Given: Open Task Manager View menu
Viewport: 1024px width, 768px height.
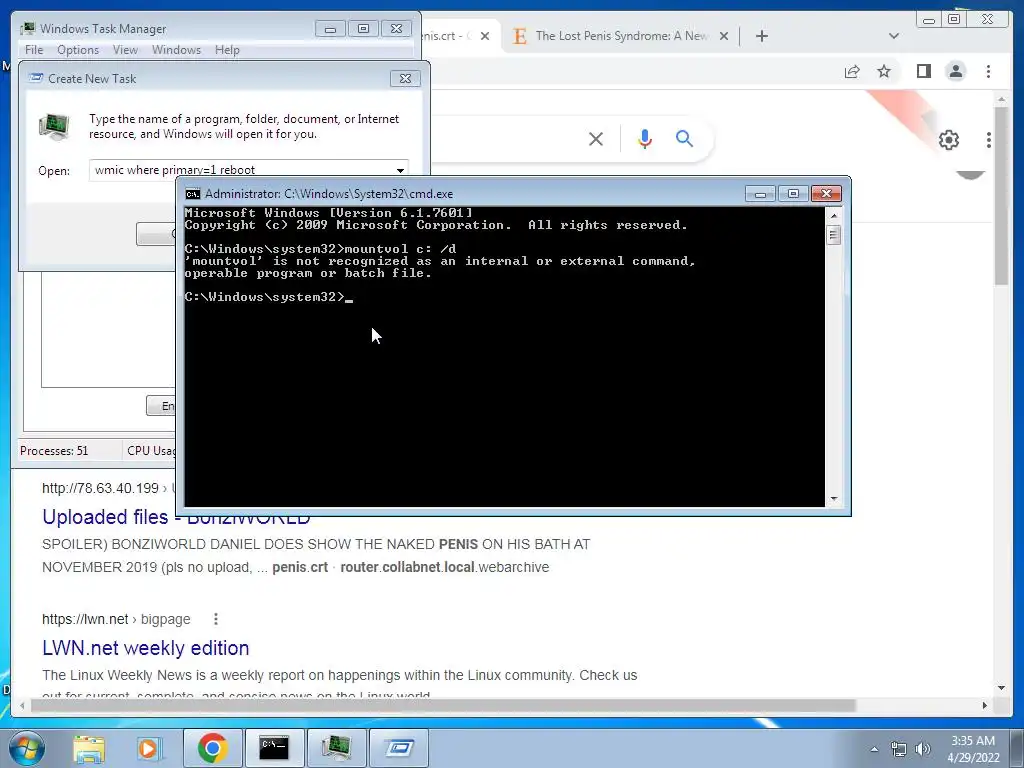Looking at the screenshot, I should tap(125, 50).
